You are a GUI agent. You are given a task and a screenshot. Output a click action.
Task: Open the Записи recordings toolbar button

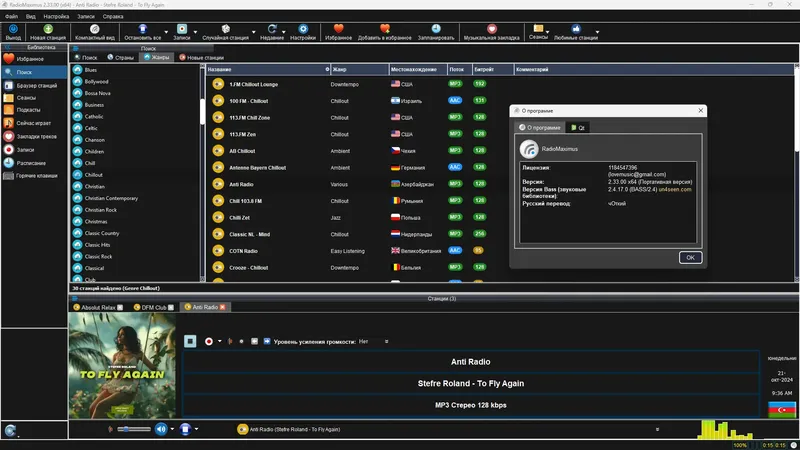pyautogui.click(x=182, y=30)
